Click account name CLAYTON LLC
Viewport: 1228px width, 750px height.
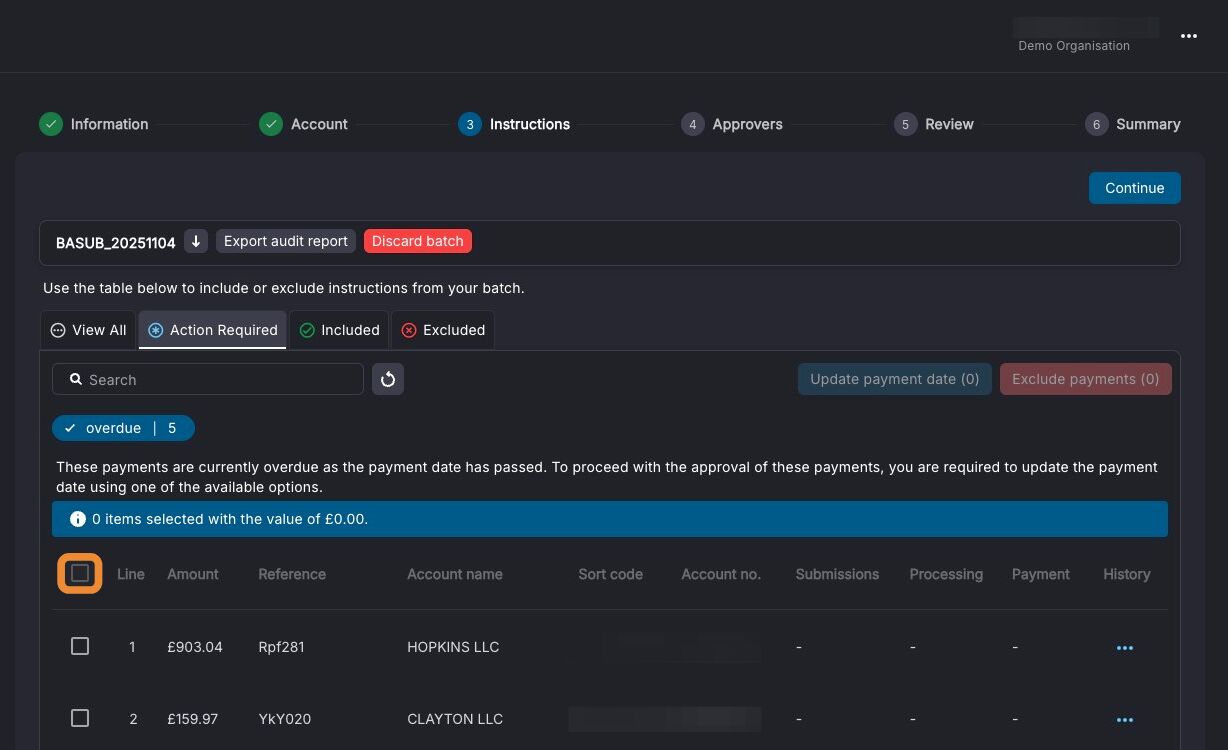tap(455, 719)
